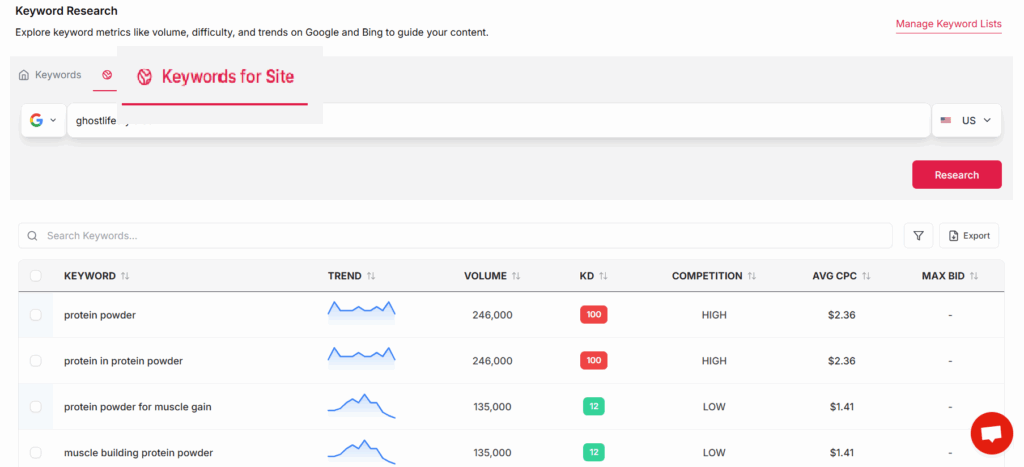Click HIGH competition in protein powder row
Viewport: 1024px width, 467px height.
click(x=714, y=315)
